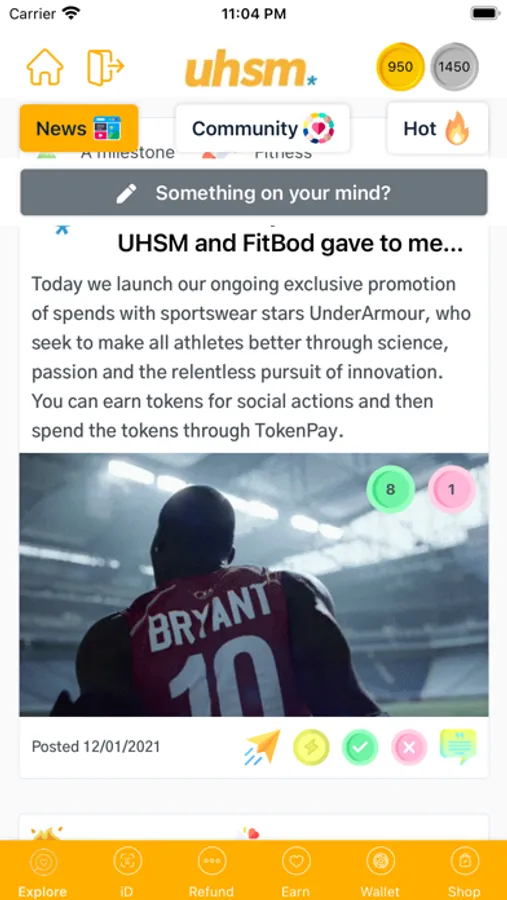Viewport: 507px width, 900px height.
Task: Go to the Refund section
Action: [x=211, y=872]
